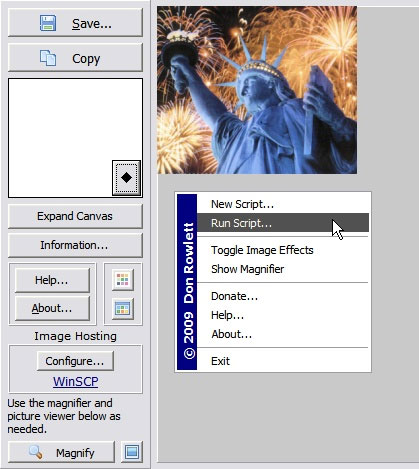Click the magnifying glass icon on Magnify
The height and width of the screenshot is (469, 419).
[35, 452]
